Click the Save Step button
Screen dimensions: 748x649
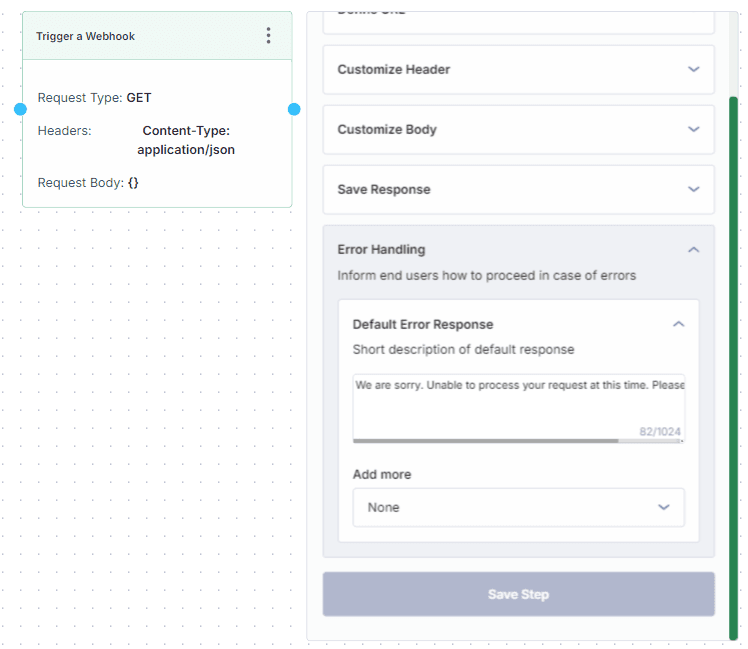tap(518, 594)
